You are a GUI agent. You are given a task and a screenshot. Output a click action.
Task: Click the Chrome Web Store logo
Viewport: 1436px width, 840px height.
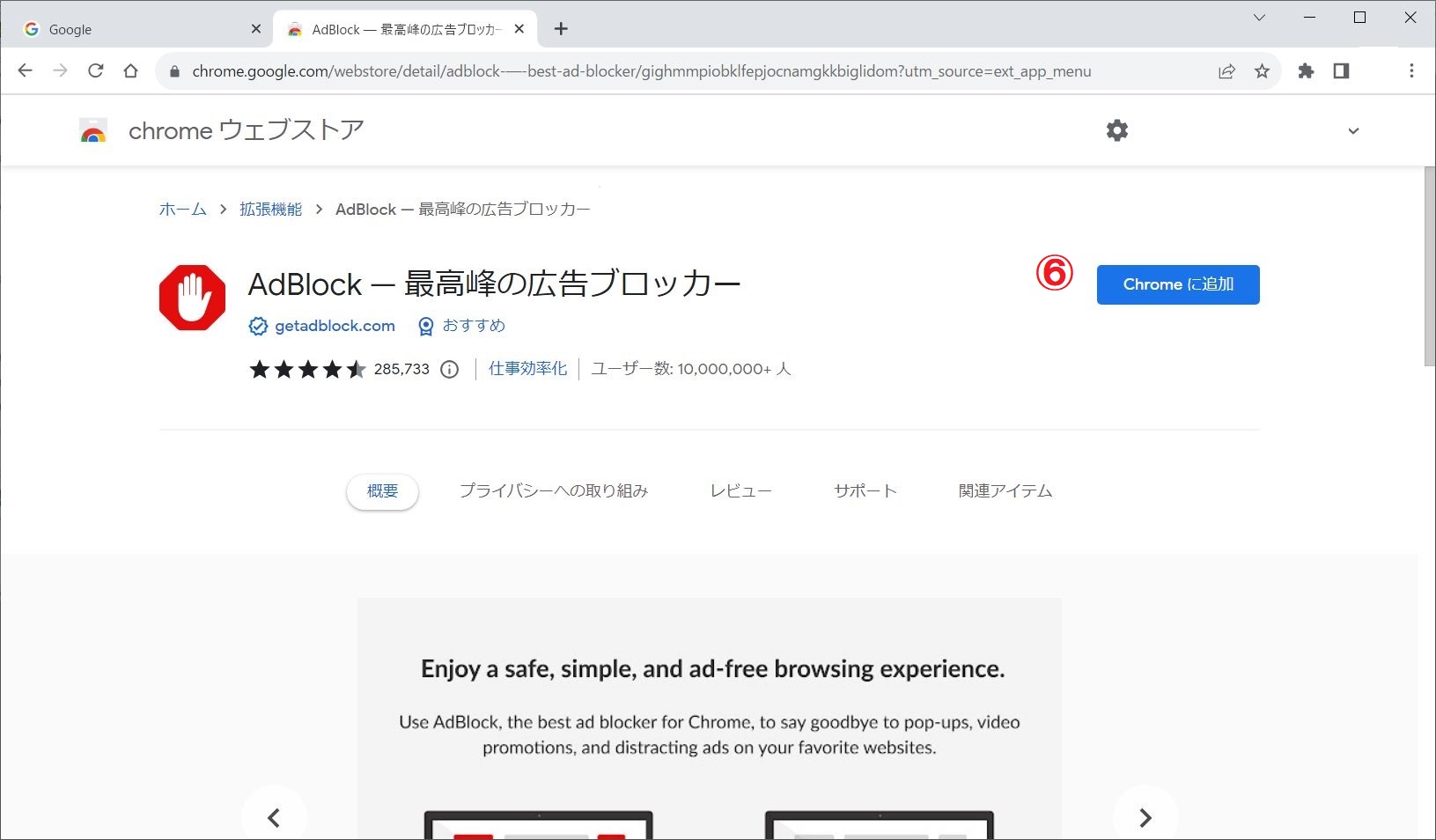93,130
